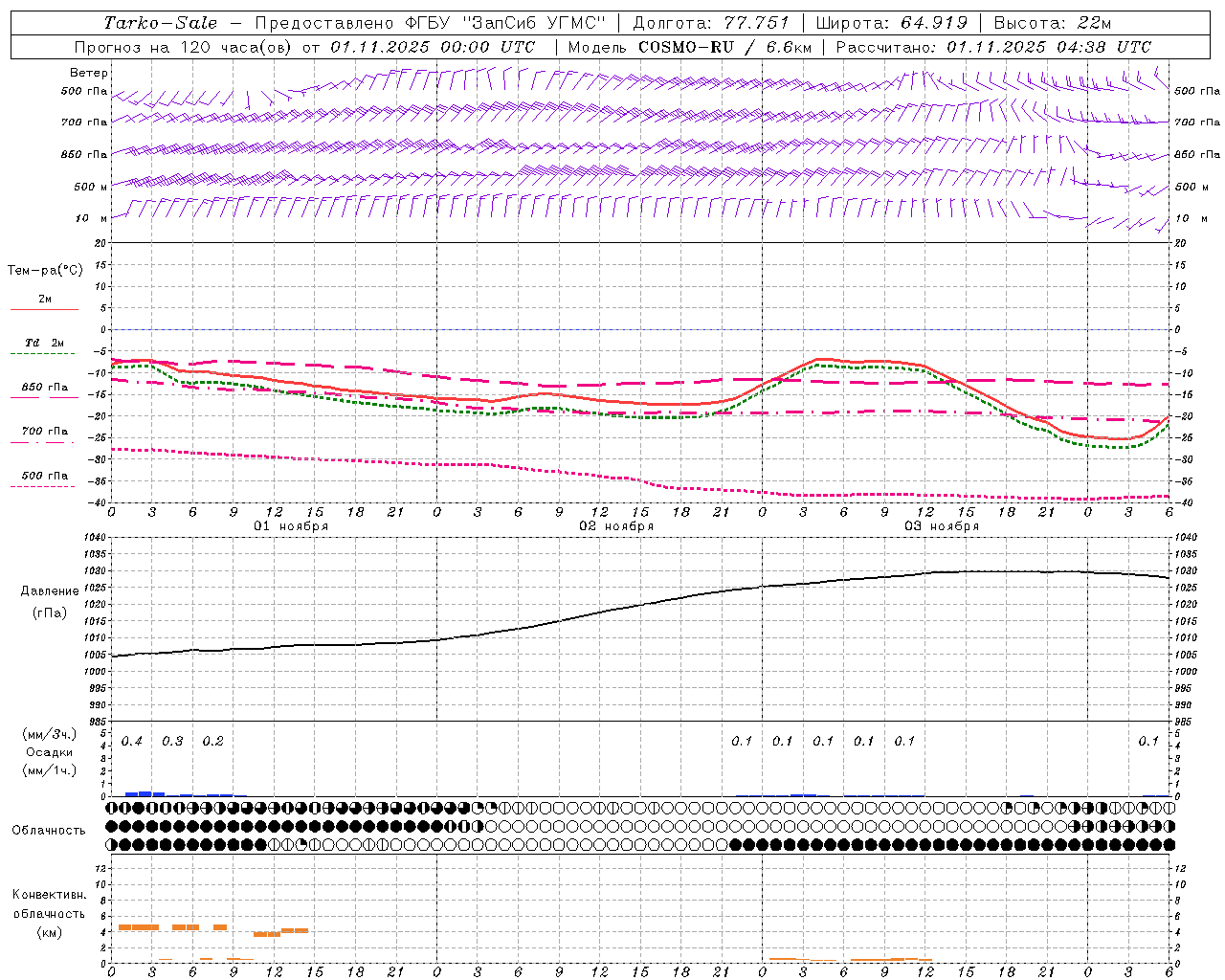The height and width of the screenshot is (980, 1225).
Task: Click the 500 м wind level label beside the Ветер label
Action: pyautogui.click(x=91, y=187)
